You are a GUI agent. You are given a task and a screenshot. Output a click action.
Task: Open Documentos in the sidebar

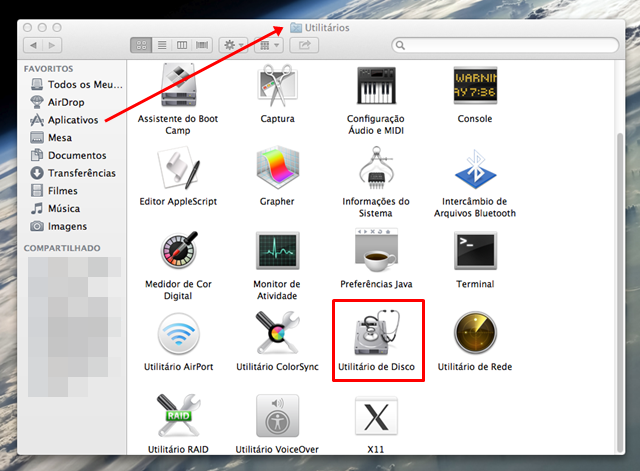pyautogui.click(x=69, y=155)
